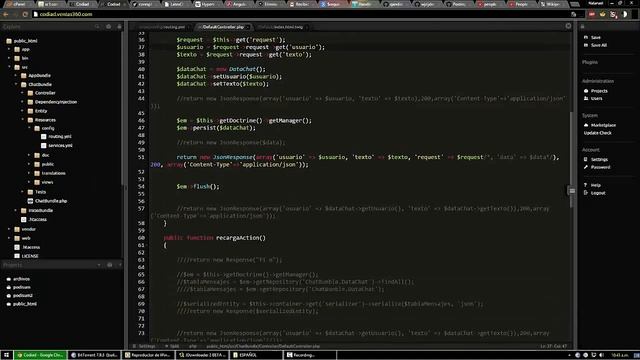Screen dimensions: 640x360
Task: Click the routing.yml file icon
Action: point(44,136)
